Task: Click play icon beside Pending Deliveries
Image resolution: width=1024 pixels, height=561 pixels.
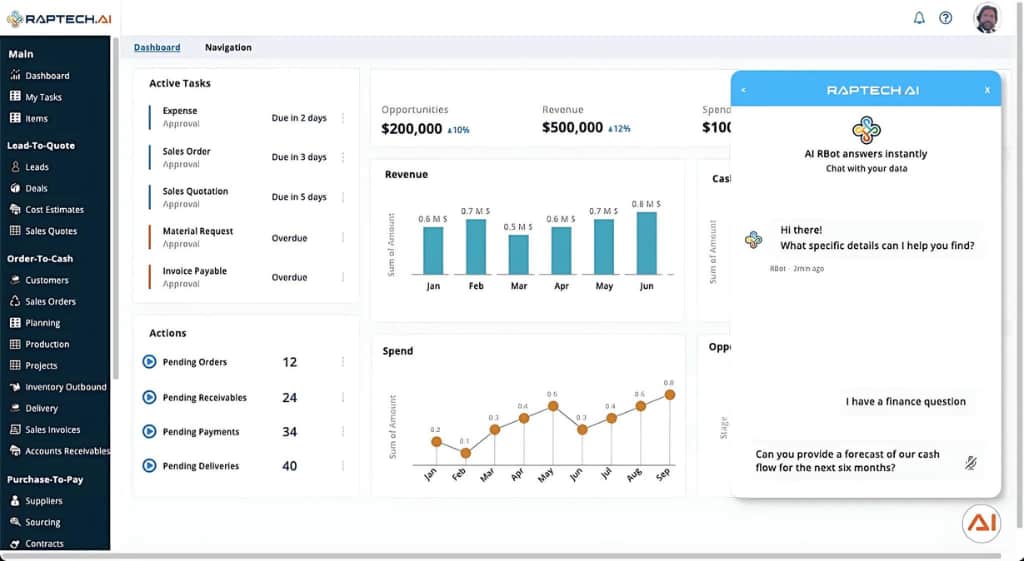Action: 149,466
